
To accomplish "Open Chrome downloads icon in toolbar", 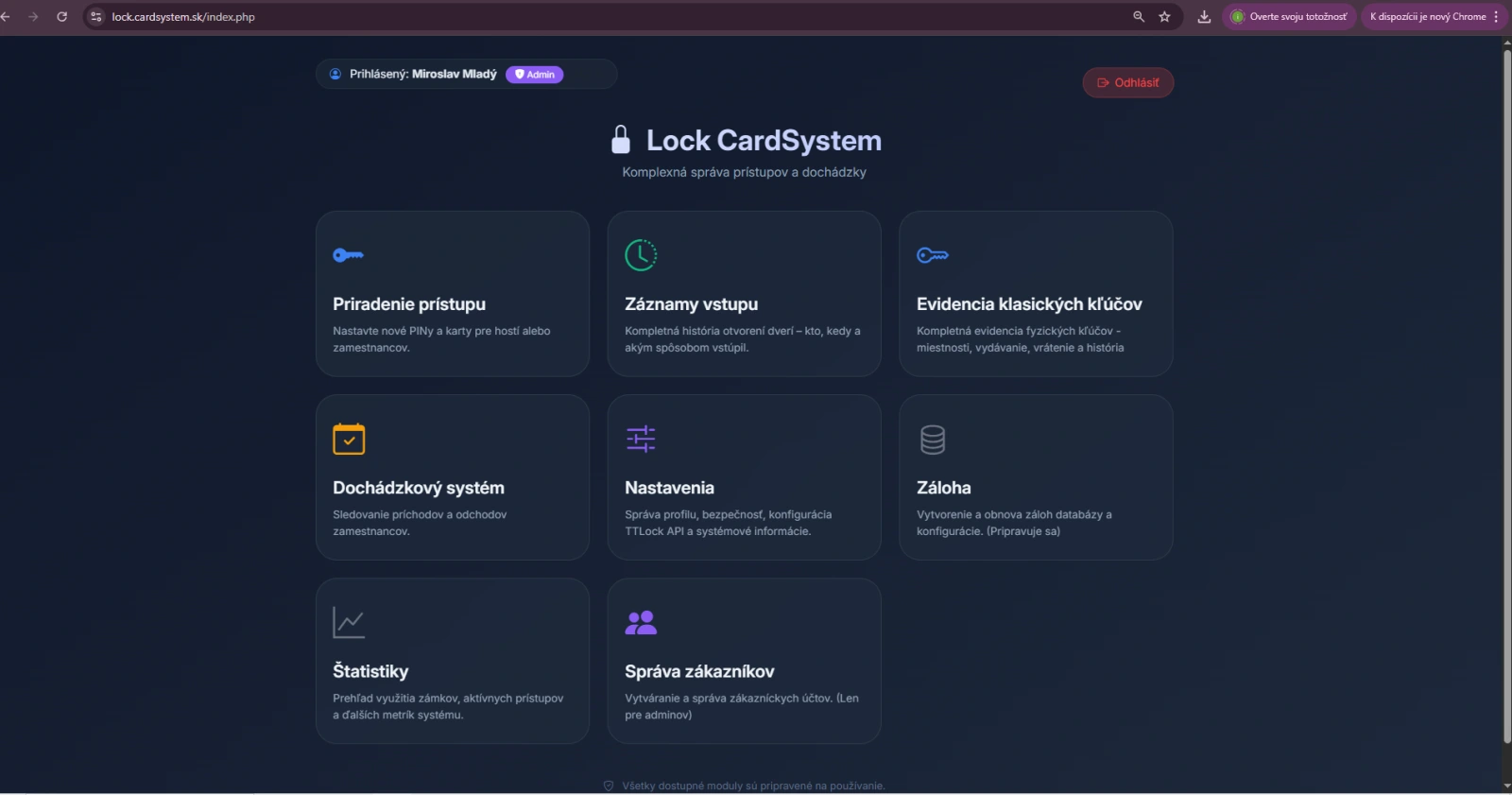I will click(x=1204, y=17).
